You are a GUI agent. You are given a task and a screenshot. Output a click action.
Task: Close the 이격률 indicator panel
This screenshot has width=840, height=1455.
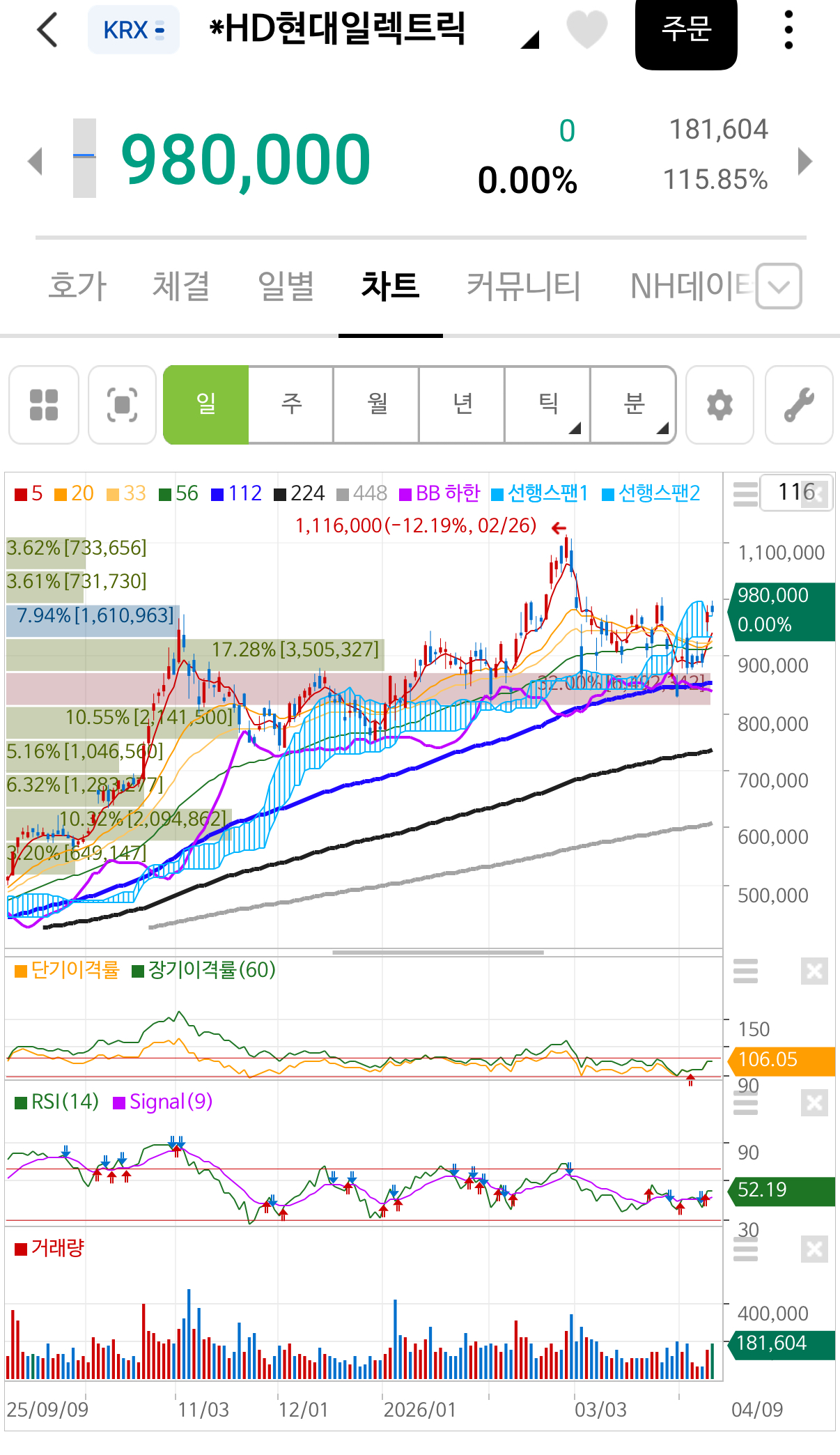(x=814, y=971)
